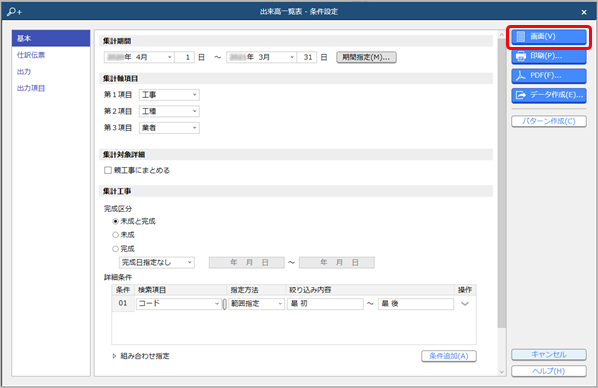Viewport: 598px width, 388px height.
Task: Click the パターン作成(C) button
Action: coord(548,121)
